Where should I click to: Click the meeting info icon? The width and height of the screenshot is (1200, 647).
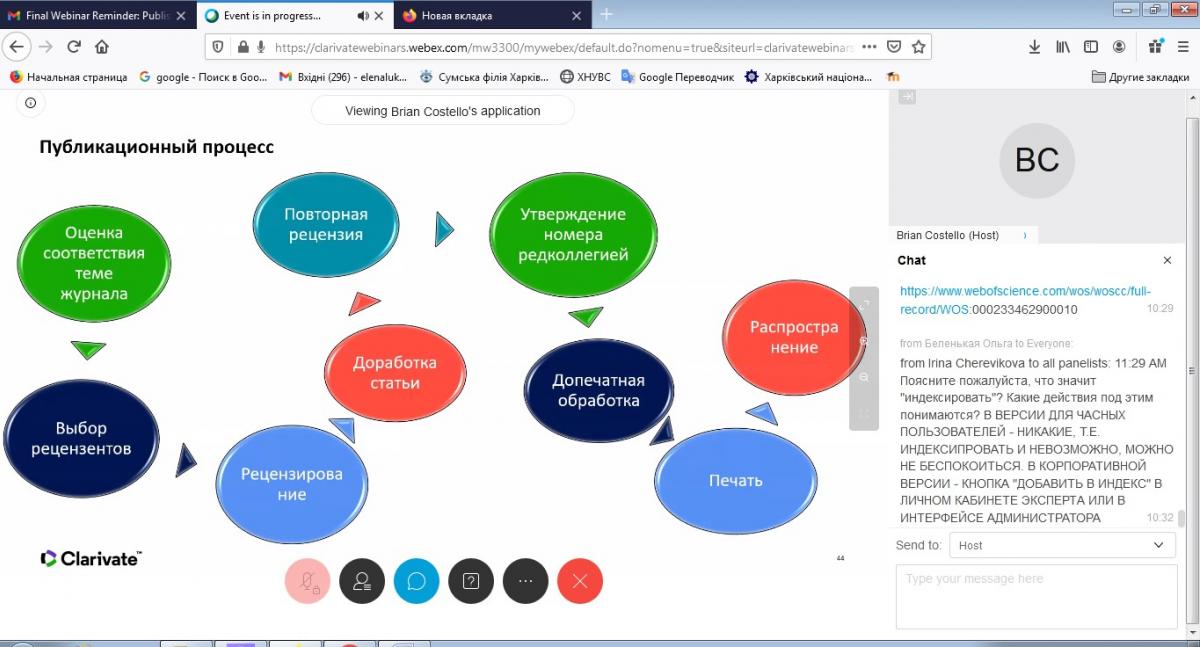coord(31,103)
